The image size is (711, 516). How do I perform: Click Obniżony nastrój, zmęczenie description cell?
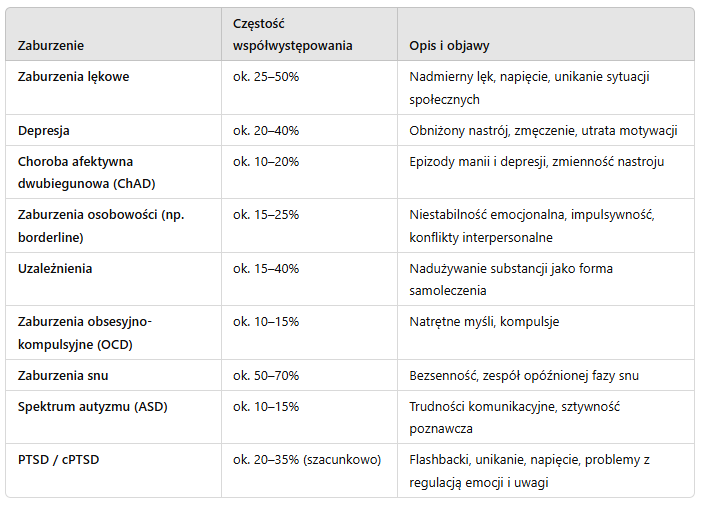[x=543, y=131]
